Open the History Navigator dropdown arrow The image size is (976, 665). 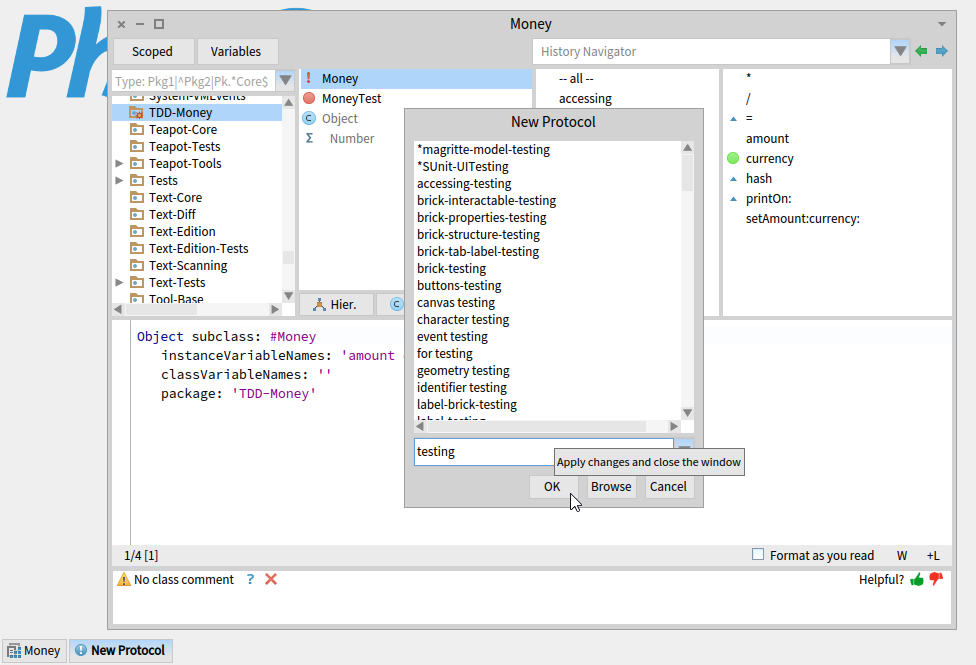coord(900,51)
